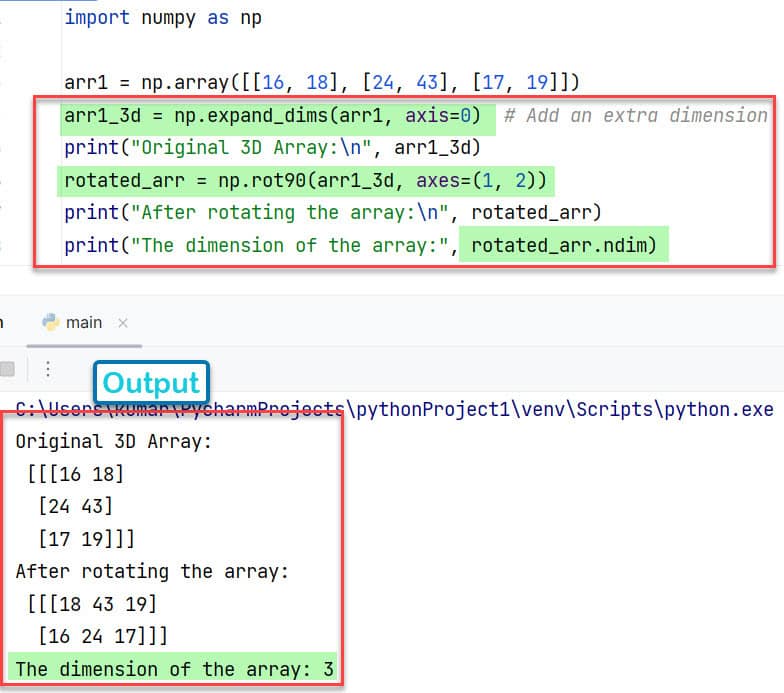Click the Python icon on main tab
784x693 pixels.
(50, 322)
